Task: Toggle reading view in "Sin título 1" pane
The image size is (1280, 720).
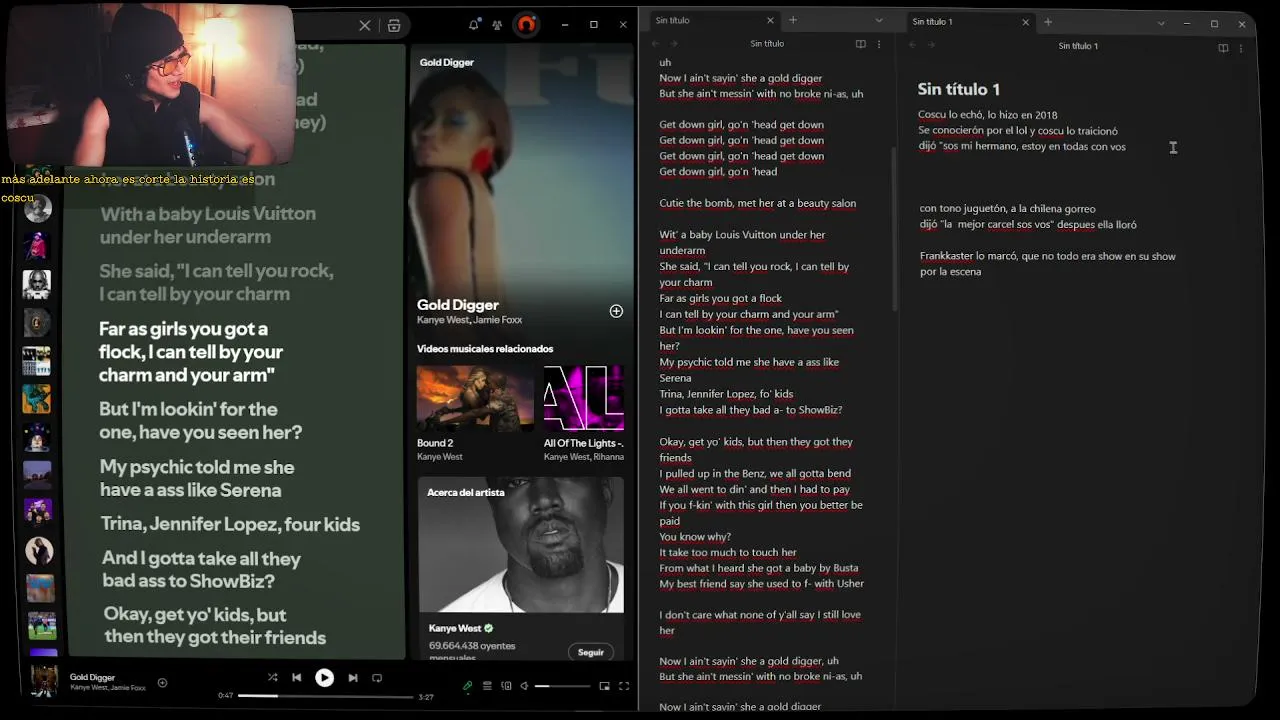Action: point(1223,47)
